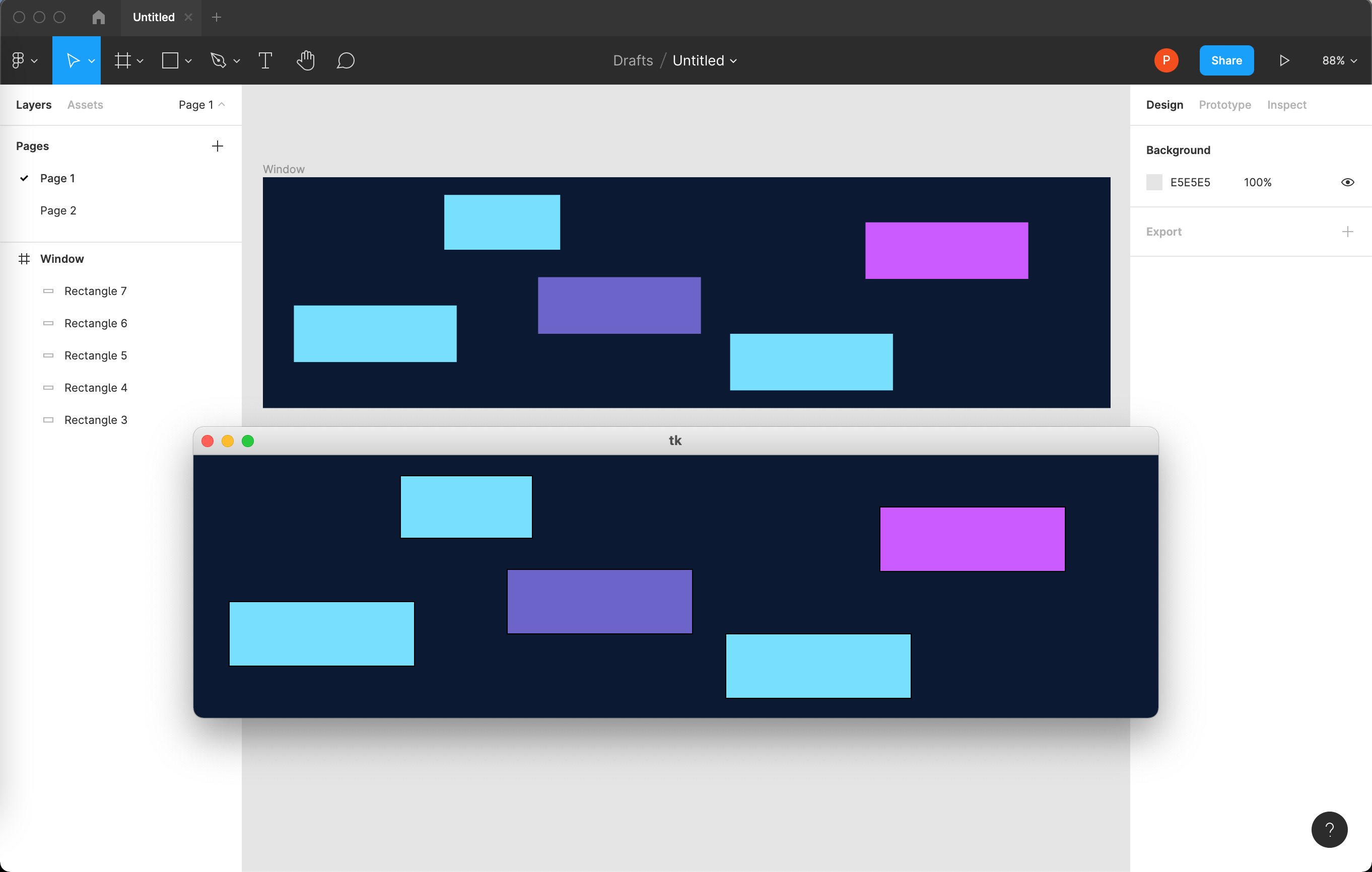Click the Share button
The image size is (1372, 872).
[x=1226, y=60]
